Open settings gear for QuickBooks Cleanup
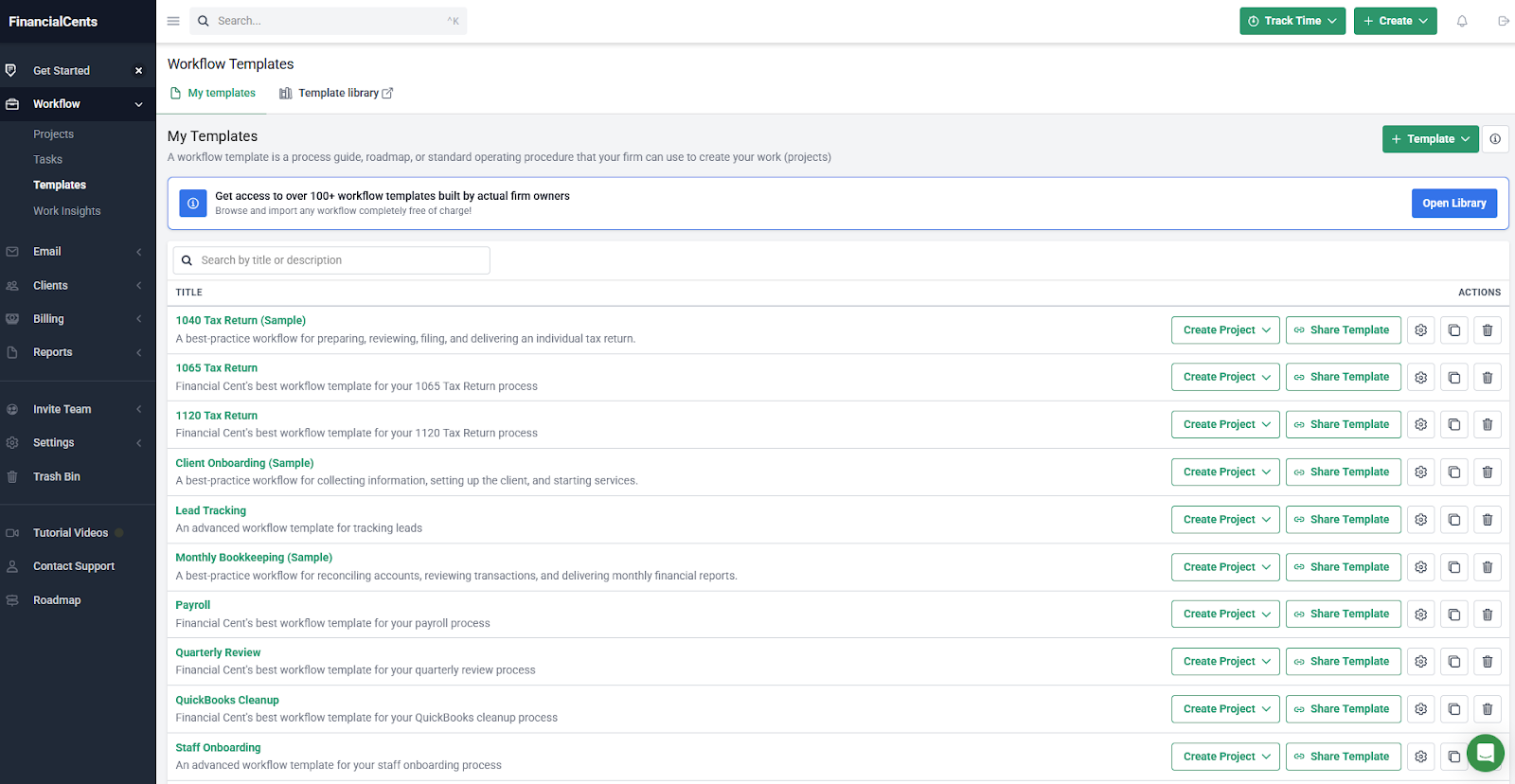Viewport: 1515px width, 784px height. coord(1420,709)
